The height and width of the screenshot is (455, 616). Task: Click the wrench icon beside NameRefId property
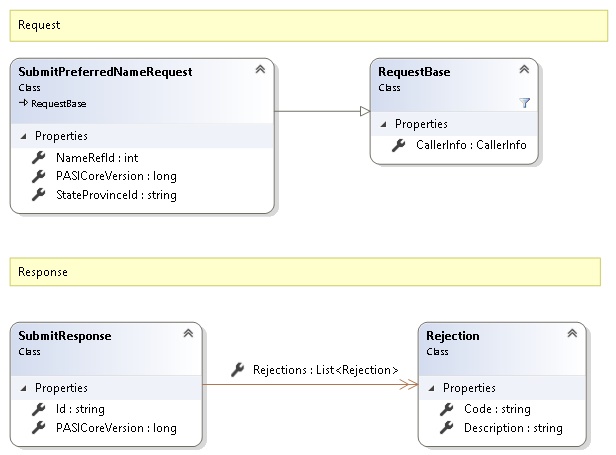tap(40, 157)
